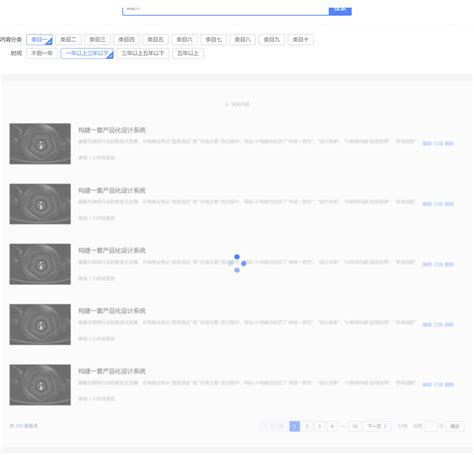Image resolution: width=474 pixels, height=455 pixels.
Task: Choose the 五年以上 time filter
Action: click(x=188, y=53)
